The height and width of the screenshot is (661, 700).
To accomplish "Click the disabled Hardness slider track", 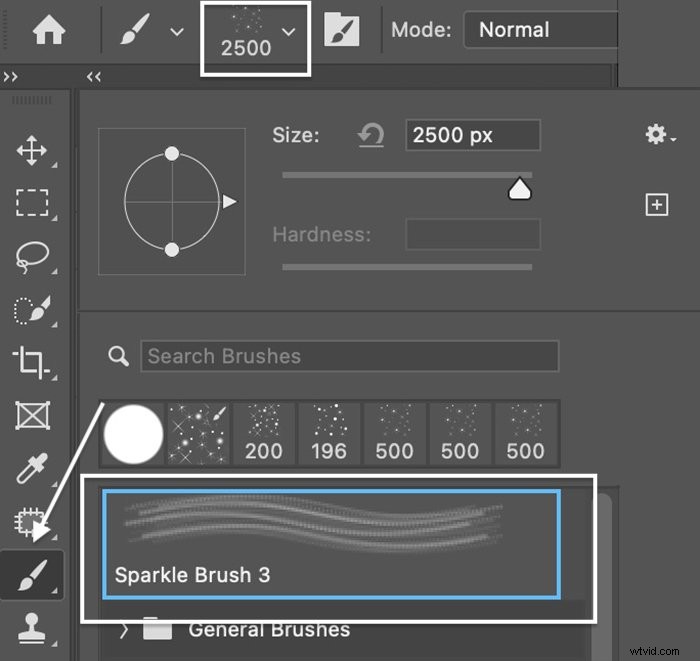I will point(407,267).
